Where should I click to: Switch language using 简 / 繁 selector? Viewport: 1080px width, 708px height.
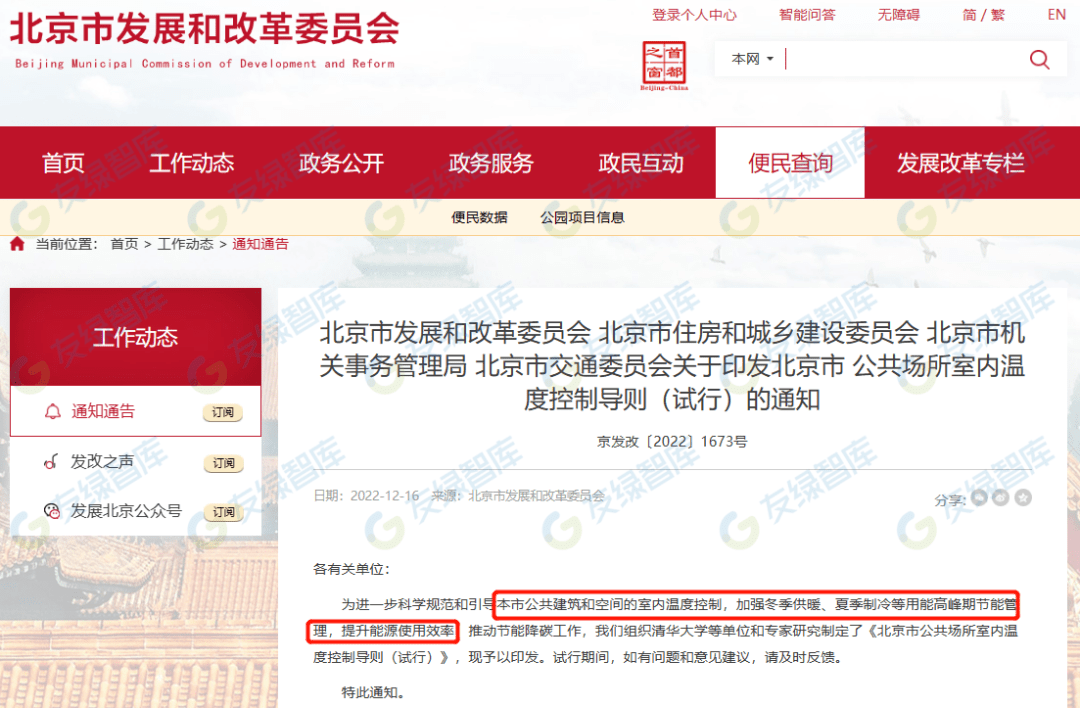[983, 15]
